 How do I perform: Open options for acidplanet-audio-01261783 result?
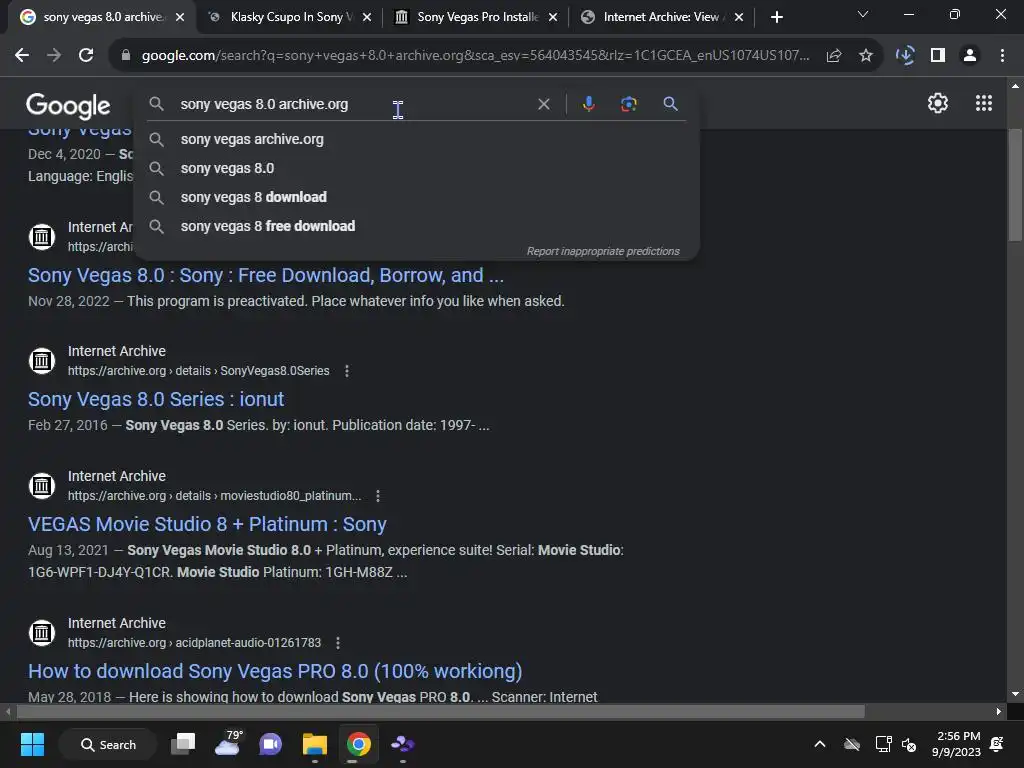338,643
